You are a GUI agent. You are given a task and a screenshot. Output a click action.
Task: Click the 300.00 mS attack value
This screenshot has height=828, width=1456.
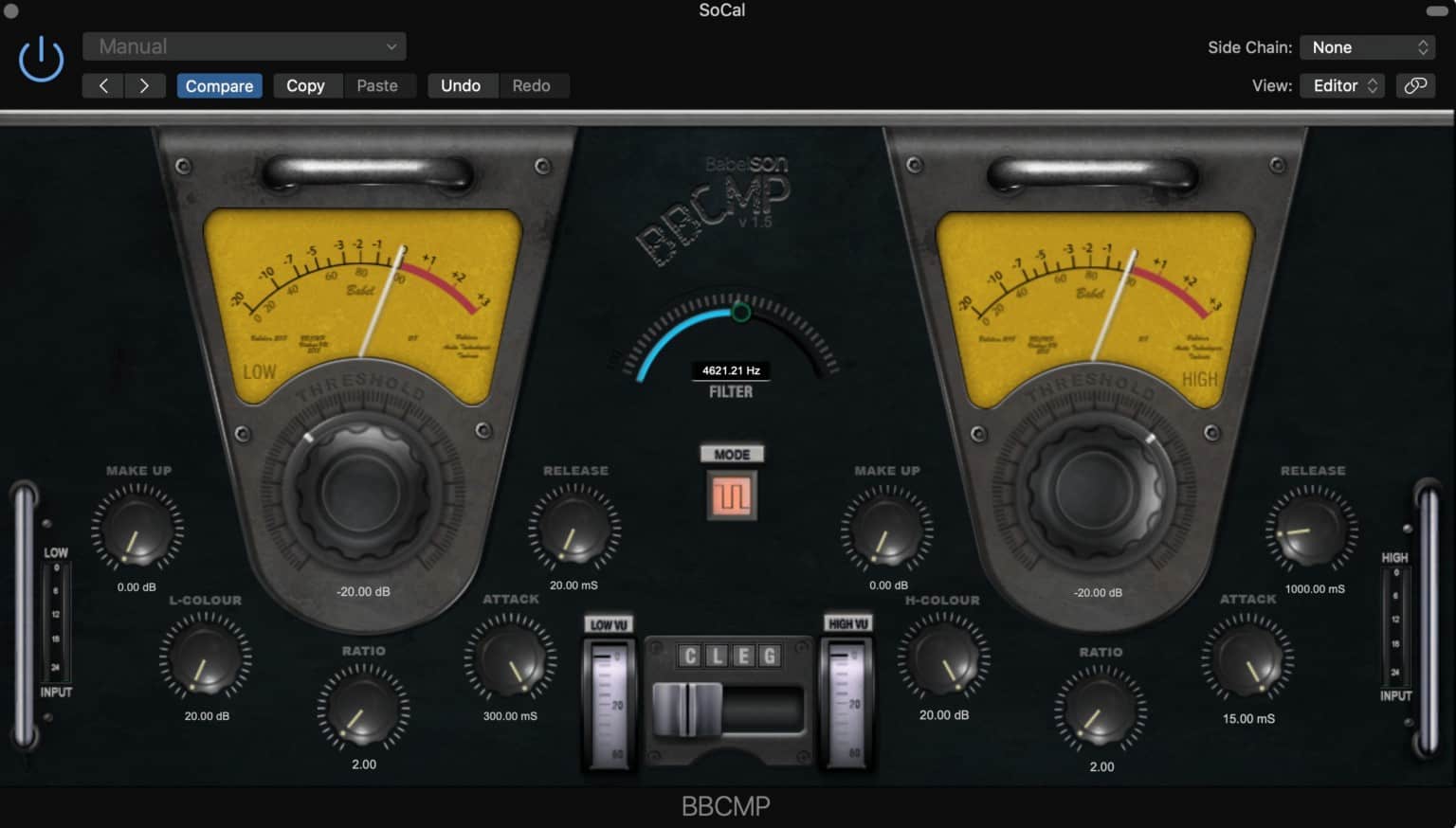[510, 716]
